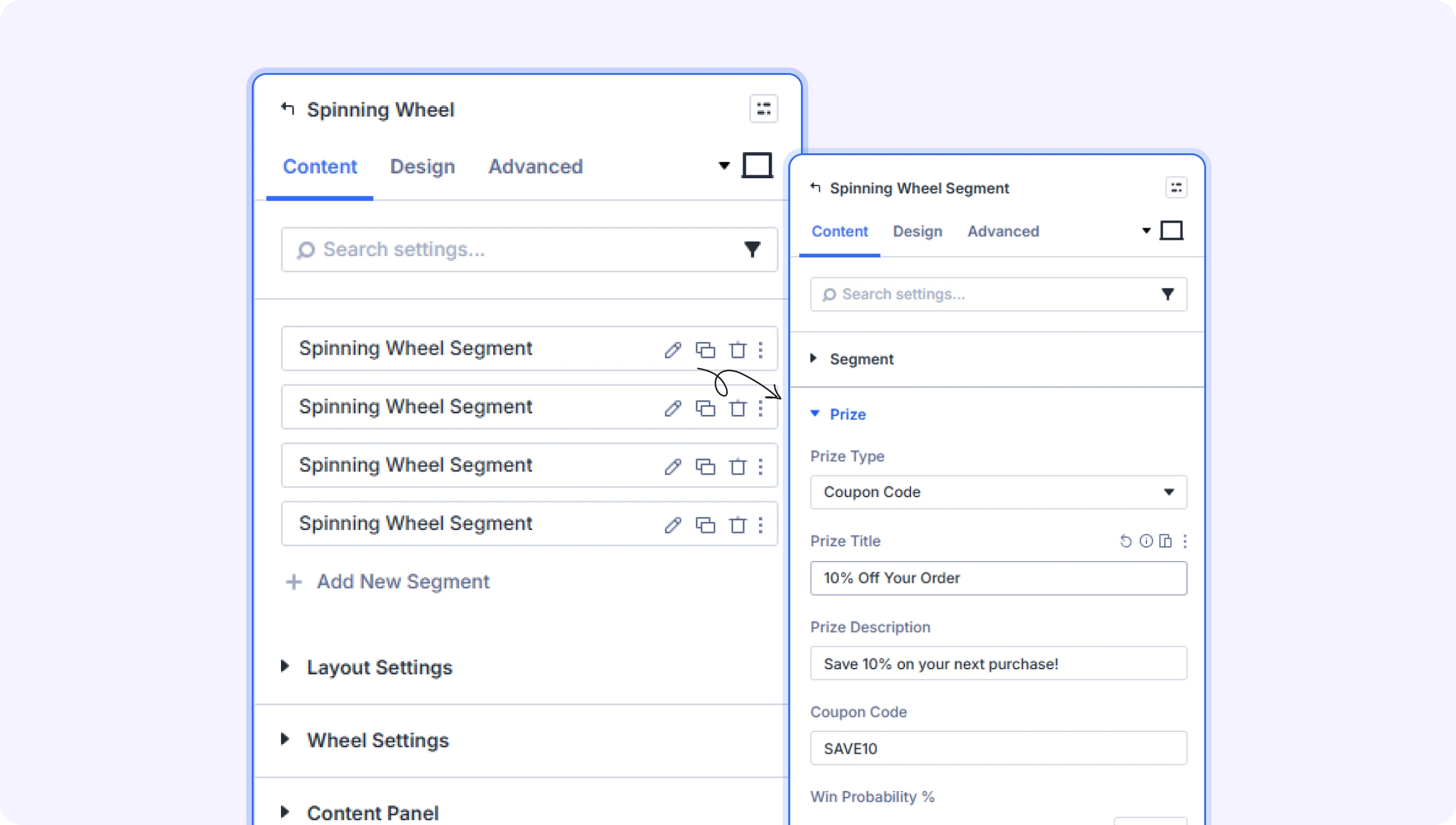Click filter funnel icon in Segment panel search

pos(1168,294)
